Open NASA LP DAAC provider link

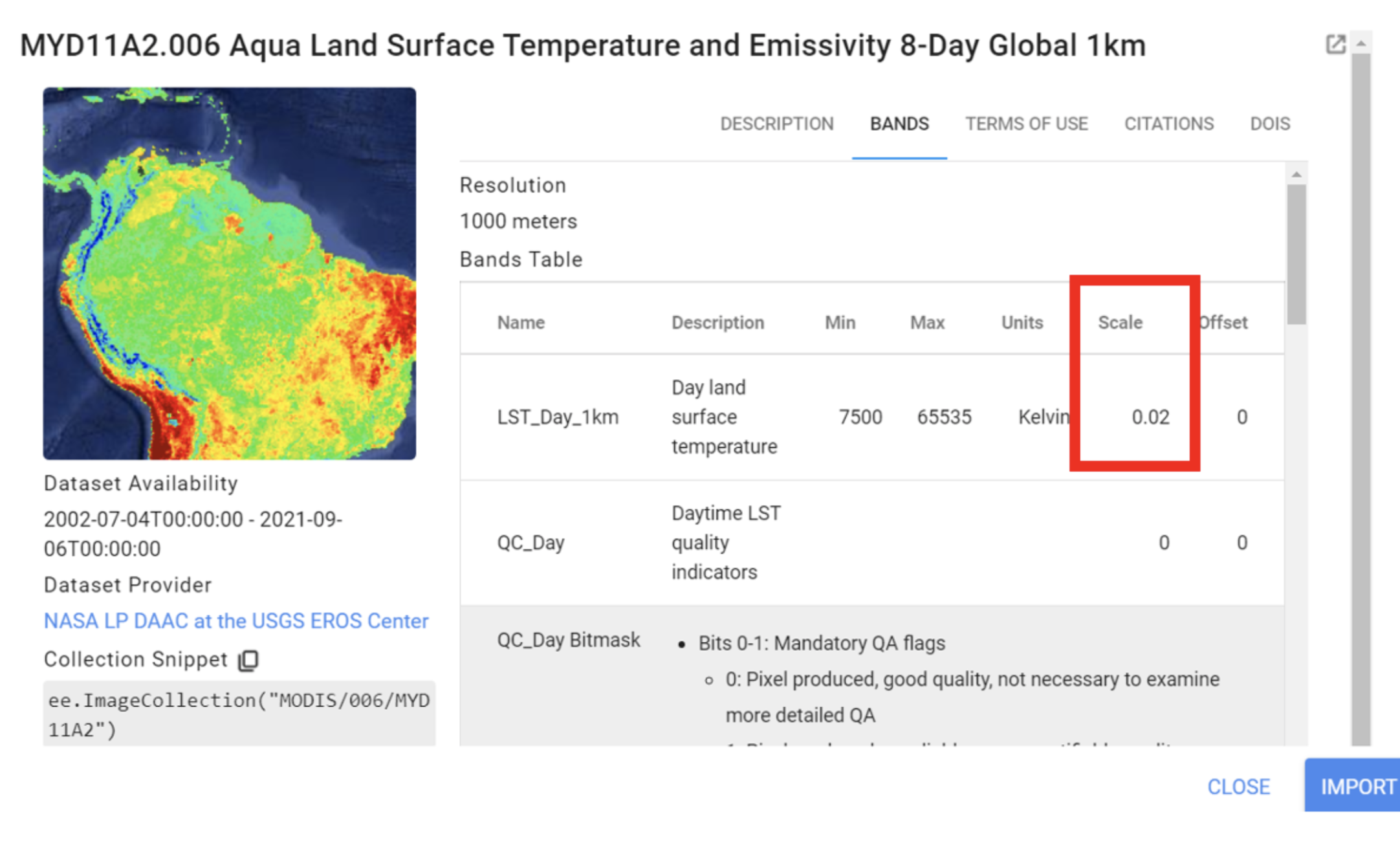(236, 621)
